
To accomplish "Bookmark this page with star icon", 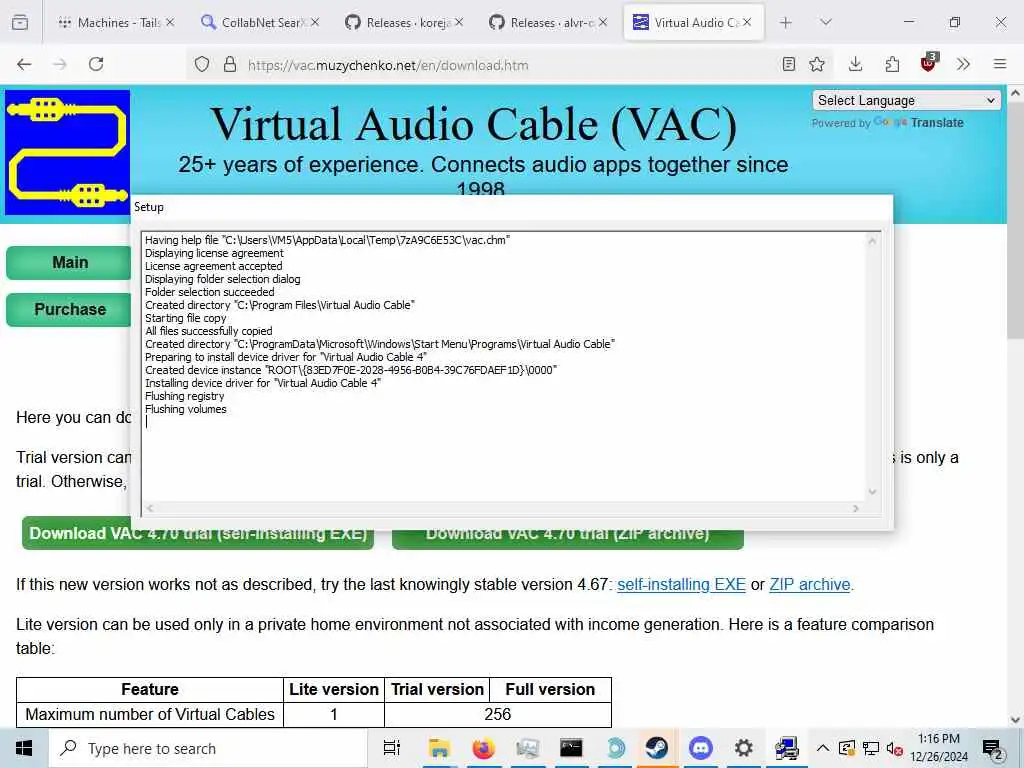I will (817, 64).
